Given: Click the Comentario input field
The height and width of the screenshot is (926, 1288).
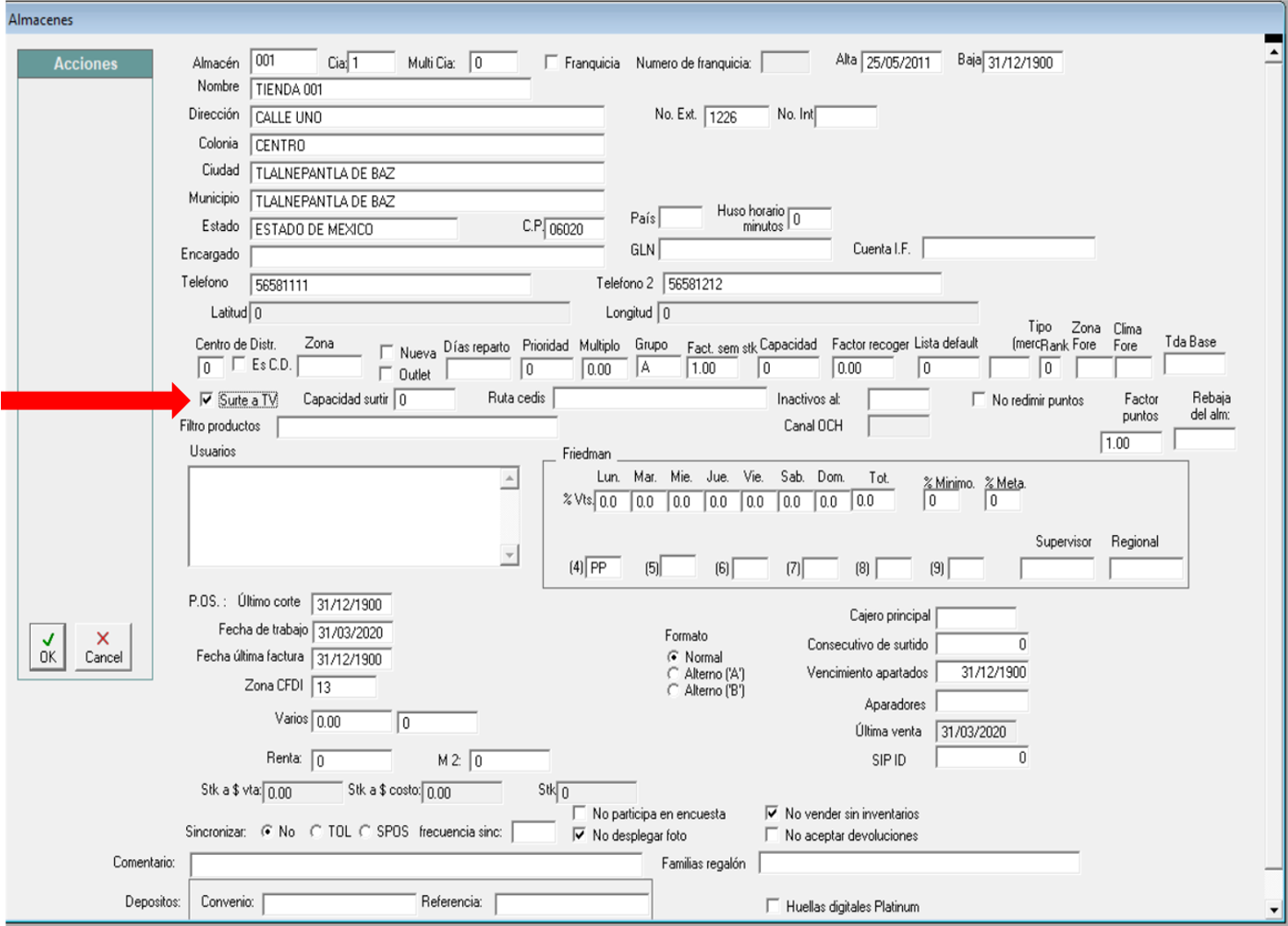Looking at the screenshot, I should [x=416, y=865].
